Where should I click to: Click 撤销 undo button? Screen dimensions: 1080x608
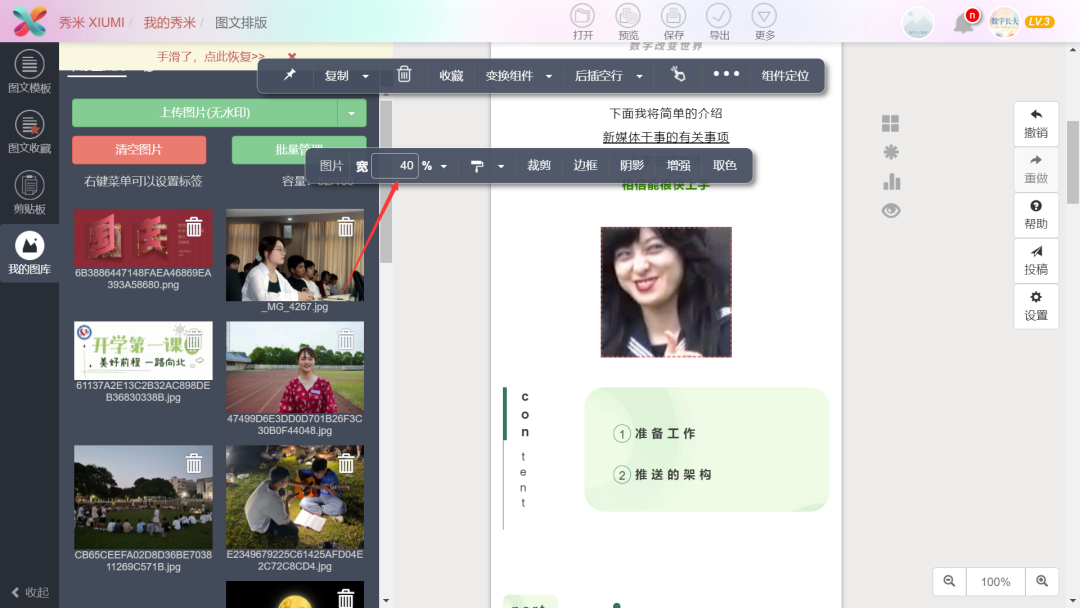(x=1036, y=124)
